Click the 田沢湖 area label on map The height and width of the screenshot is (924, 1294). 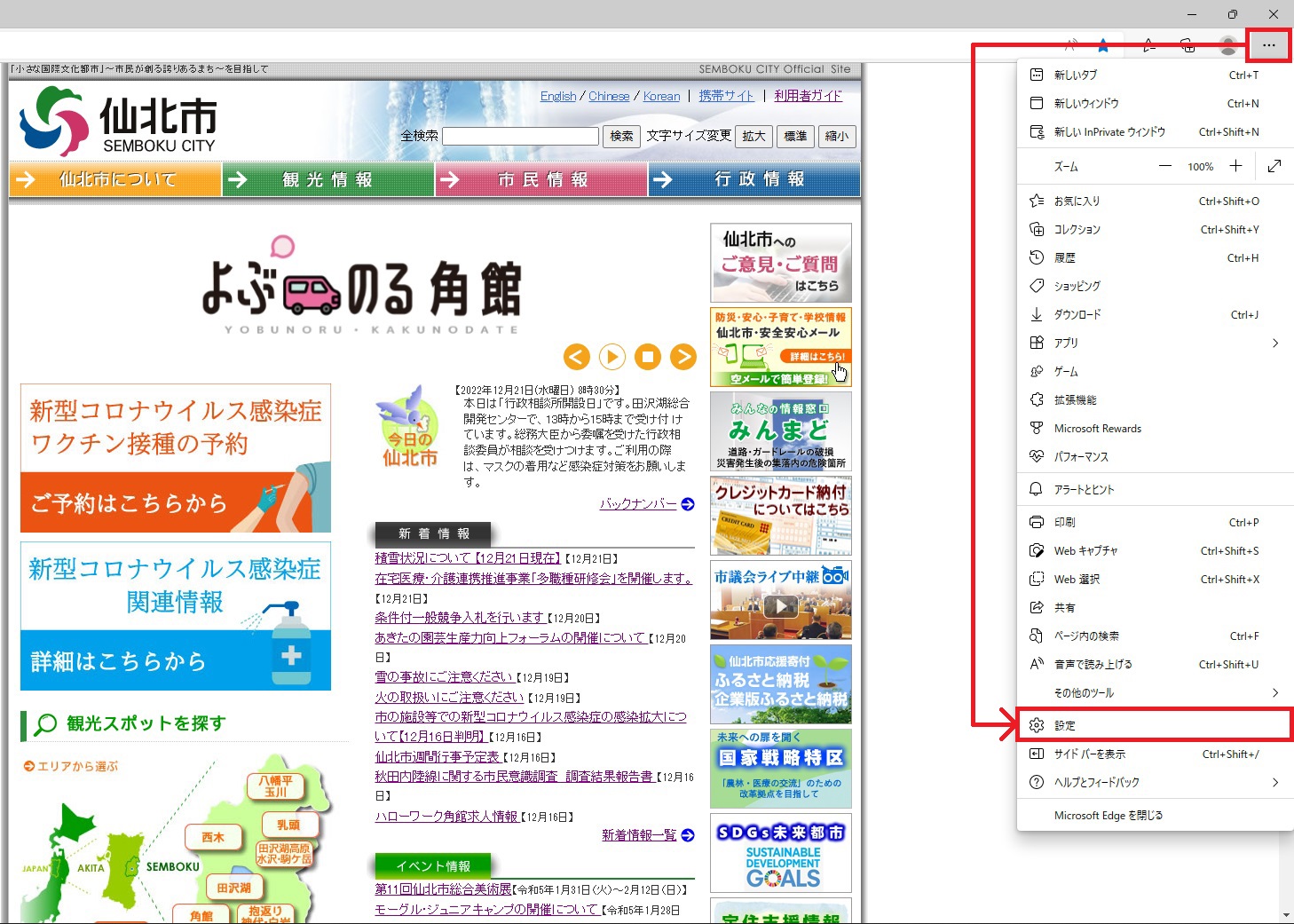coord(234,888)
